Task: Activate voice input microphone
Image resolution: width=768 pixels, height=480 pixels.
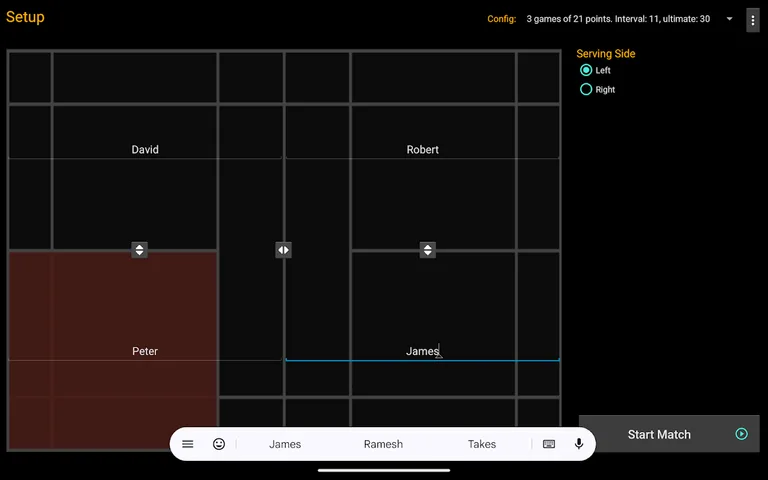Action: click(x=579, y=444)
